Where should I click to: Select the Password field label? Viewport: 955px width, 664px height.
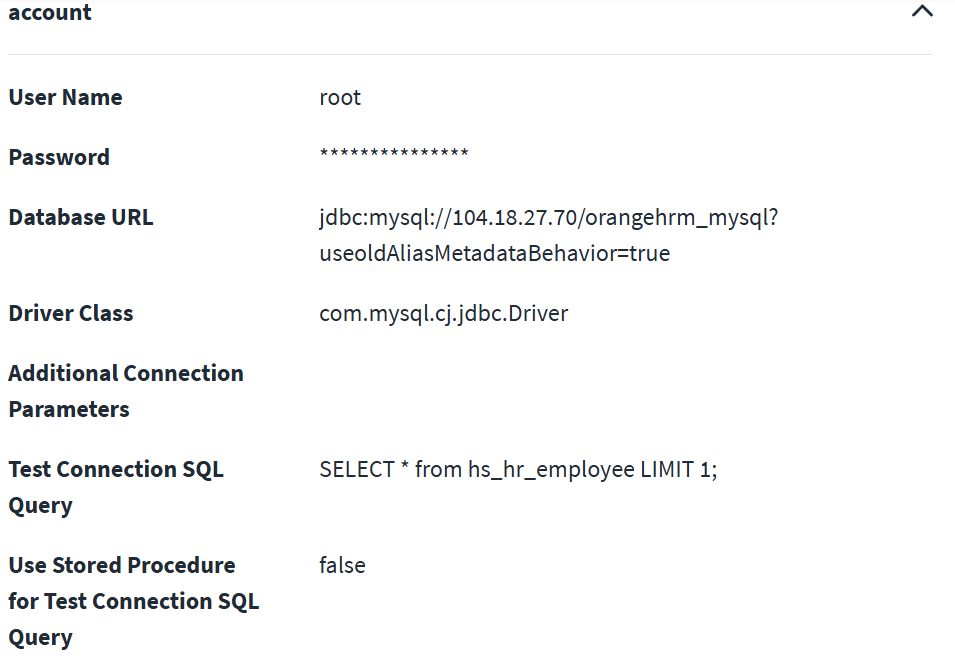59,157
